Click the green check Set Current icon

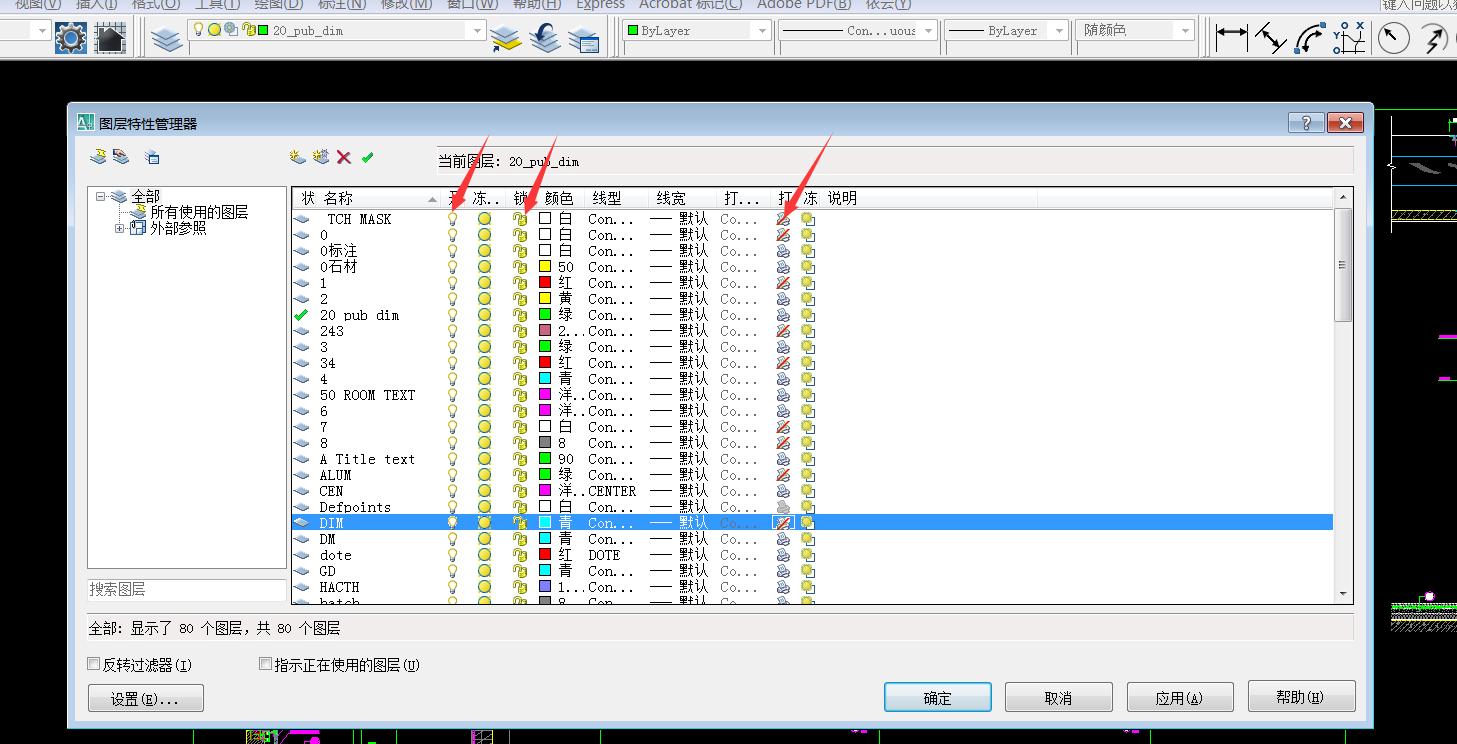[367, 157]
